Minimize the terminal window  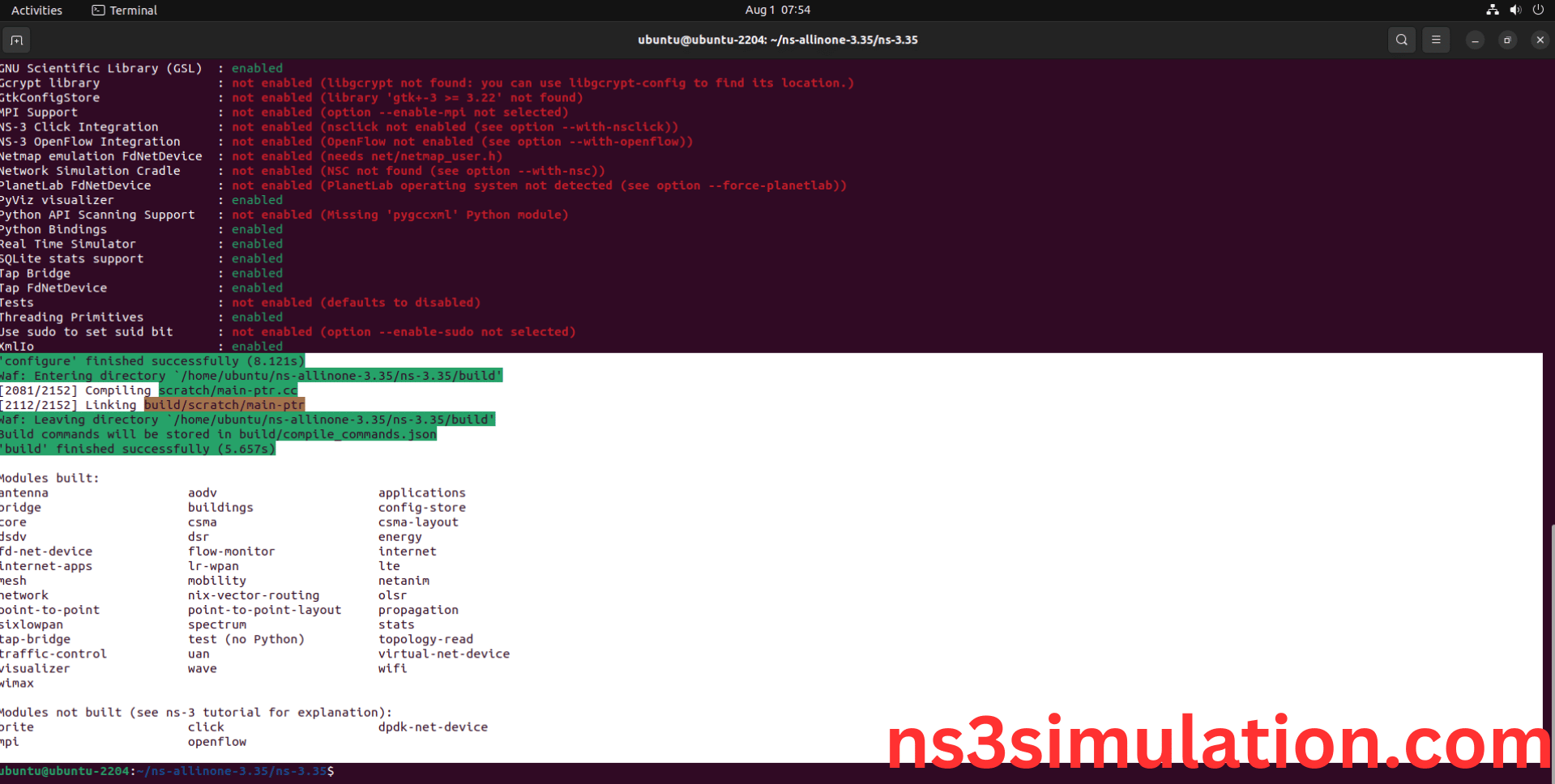click(x=1475, y=40)
